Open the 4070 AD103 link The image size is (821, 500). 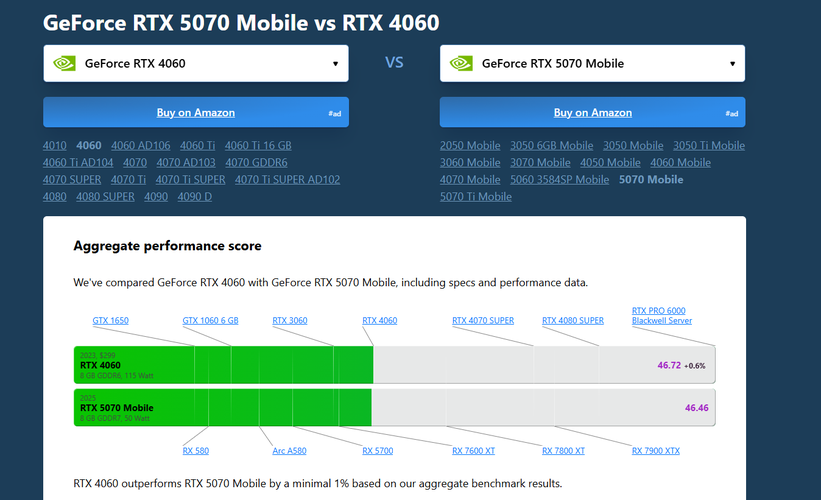tap(186, 162)
